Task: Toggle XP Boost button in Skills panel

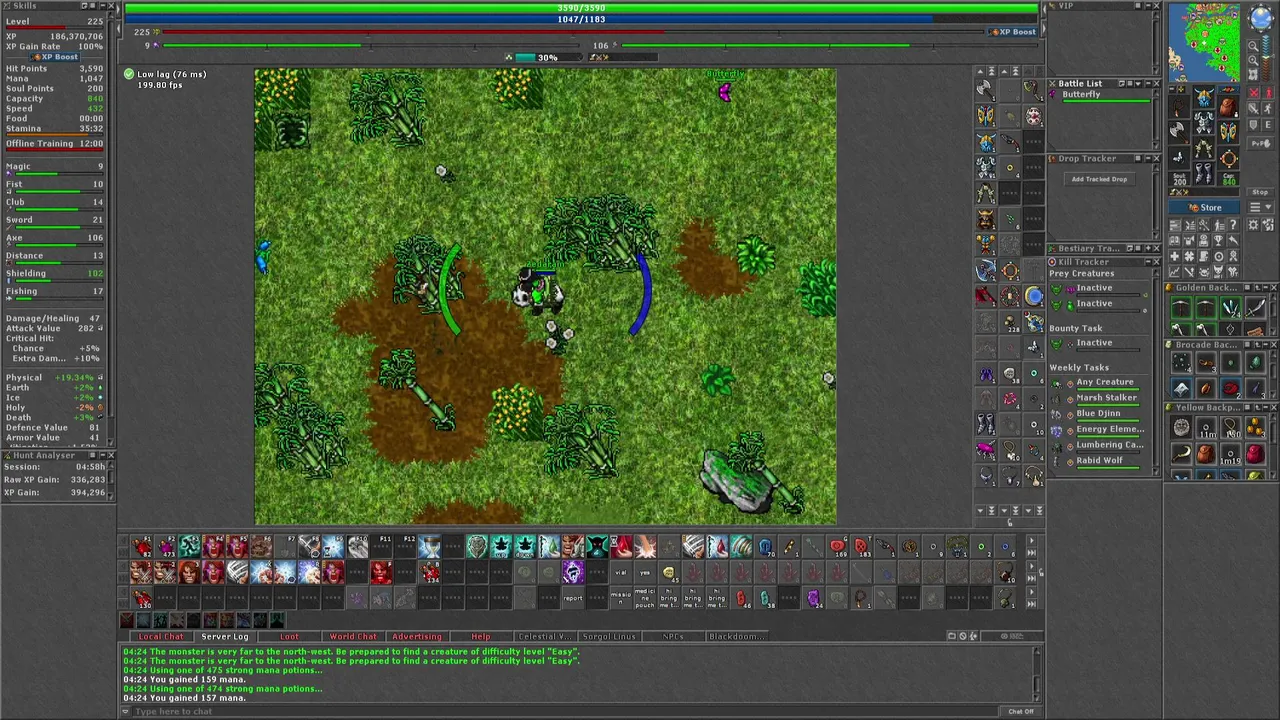Action: (53, 57)
